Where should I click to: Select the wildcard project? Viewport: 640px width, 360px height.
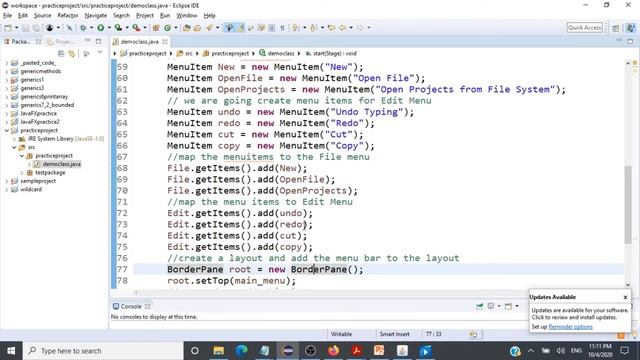tap(31, 189)
